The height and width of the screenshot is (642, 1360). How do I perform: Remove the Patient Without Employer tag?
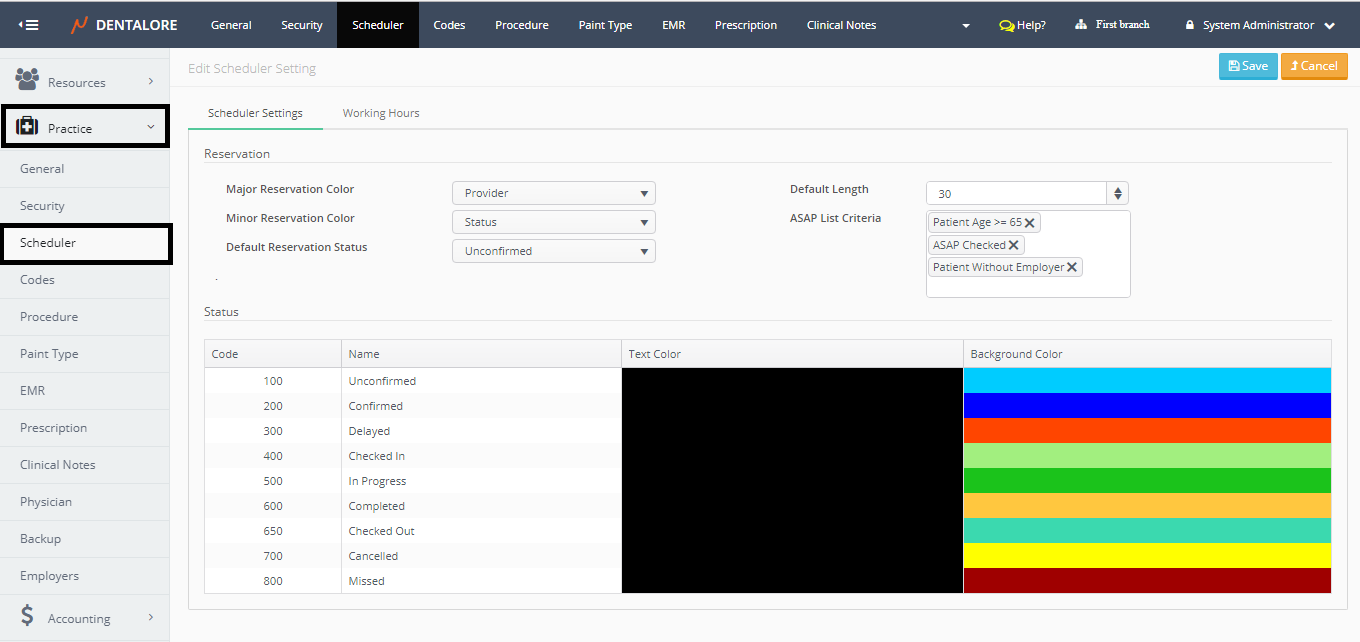1072,267
